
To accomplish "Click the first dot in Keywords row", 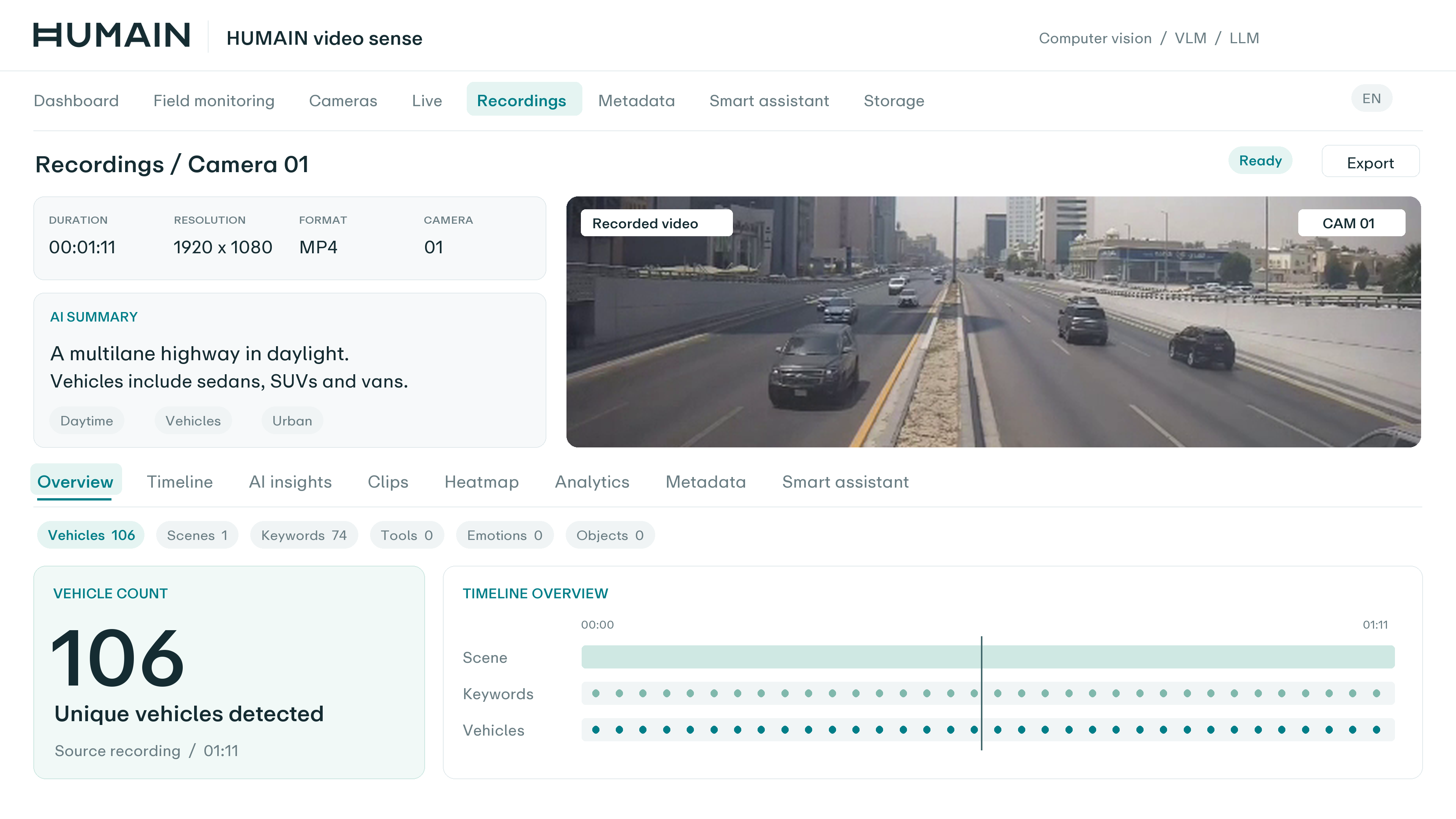I will [596, 693].
